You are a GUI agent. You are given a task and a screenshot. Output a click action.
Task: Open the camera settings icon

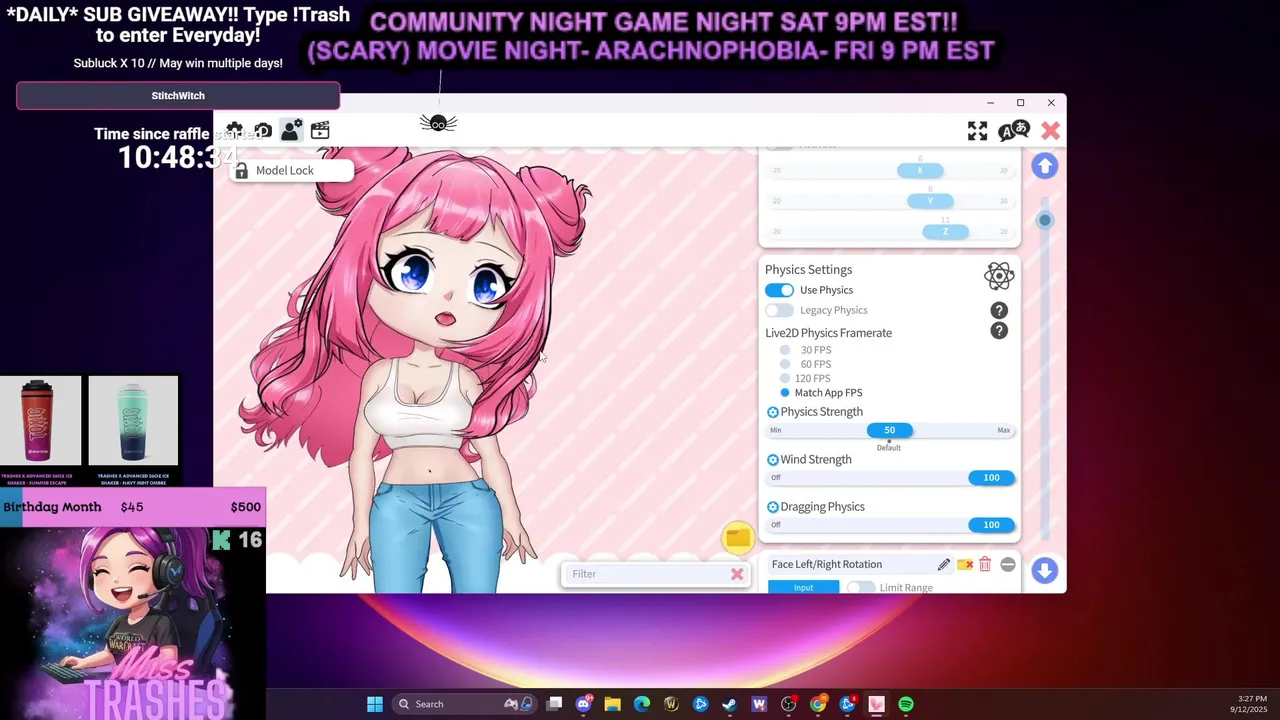263,131
